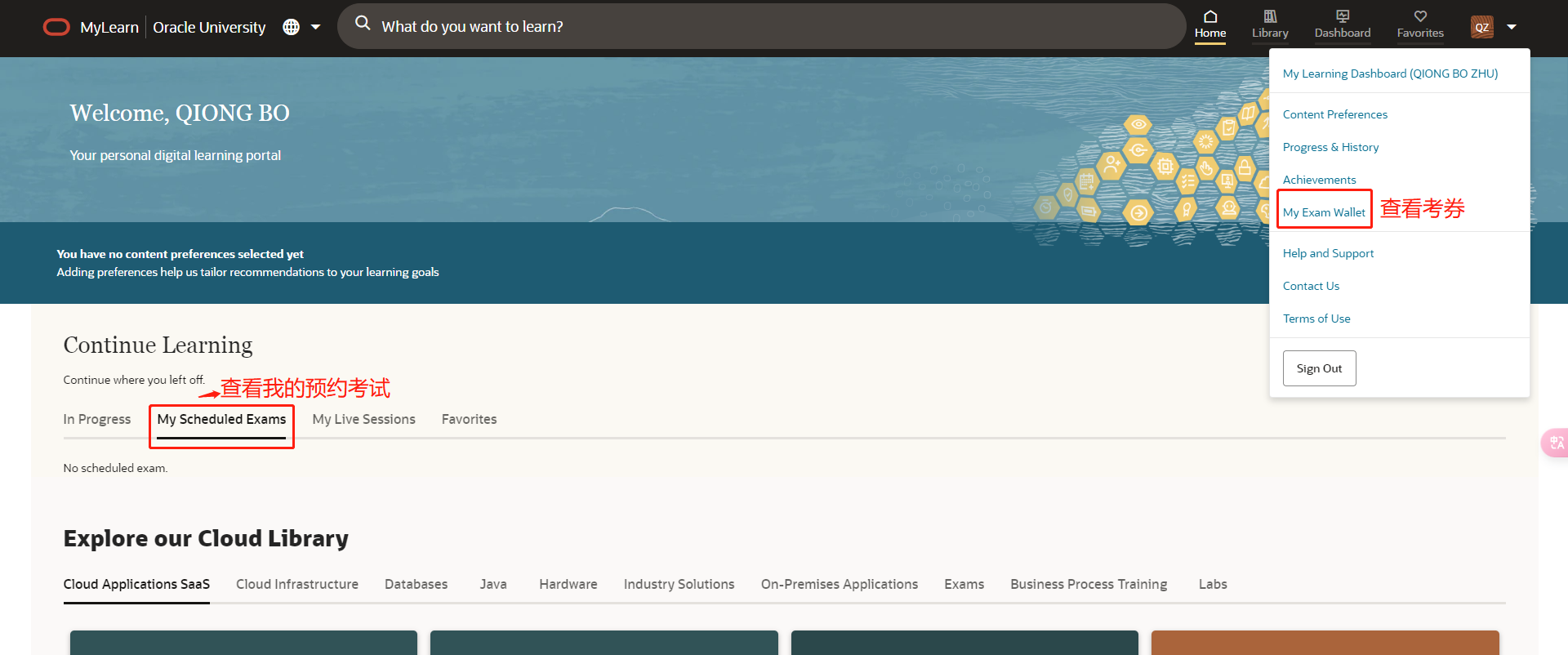Go to Home via house icon
The image size is (1568, 655).
click(x=1210, y=16)
